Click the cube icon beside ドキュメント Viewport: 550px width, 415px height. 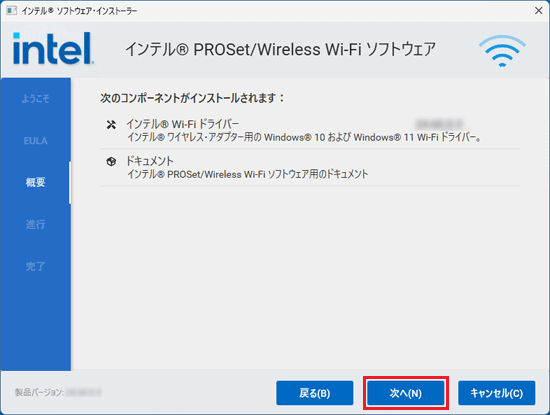coord(111,162)
